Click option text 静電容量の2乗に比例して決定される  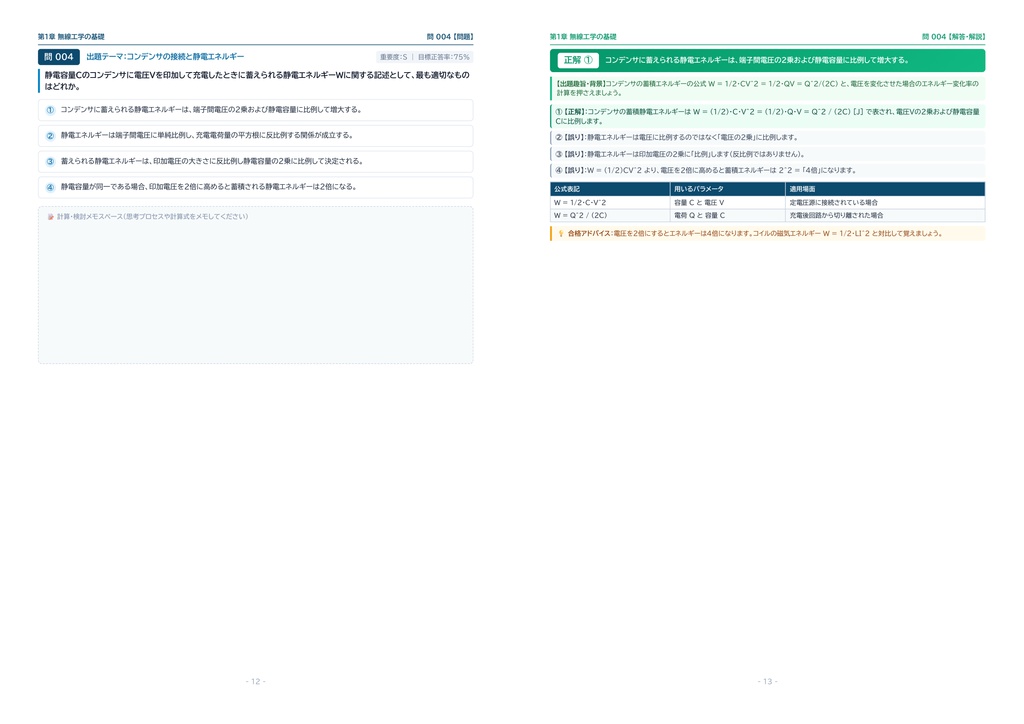pos(212,161)
